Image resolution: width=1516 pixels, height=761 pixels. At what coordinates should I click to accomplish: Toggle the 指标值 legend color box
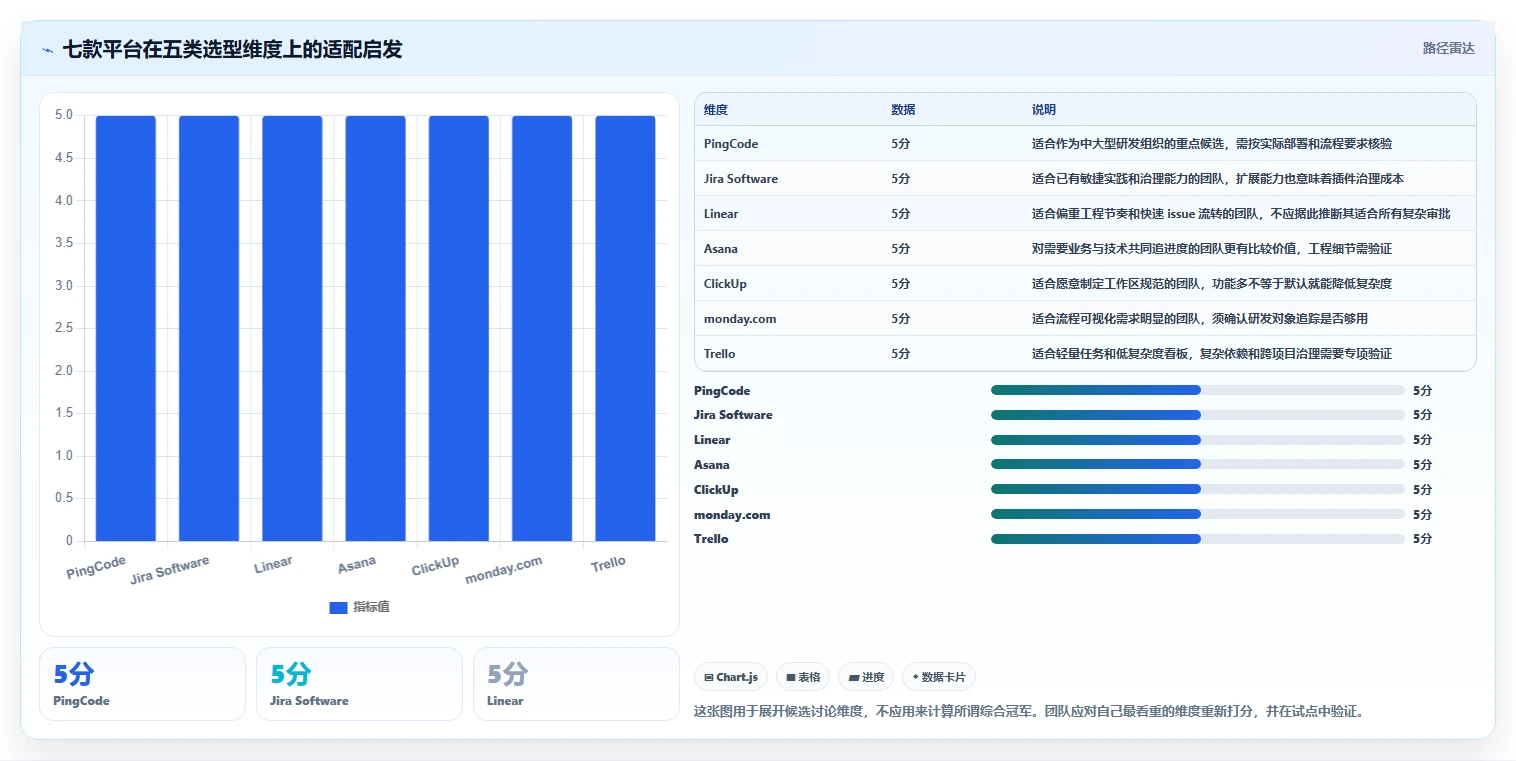pos(338,607)
